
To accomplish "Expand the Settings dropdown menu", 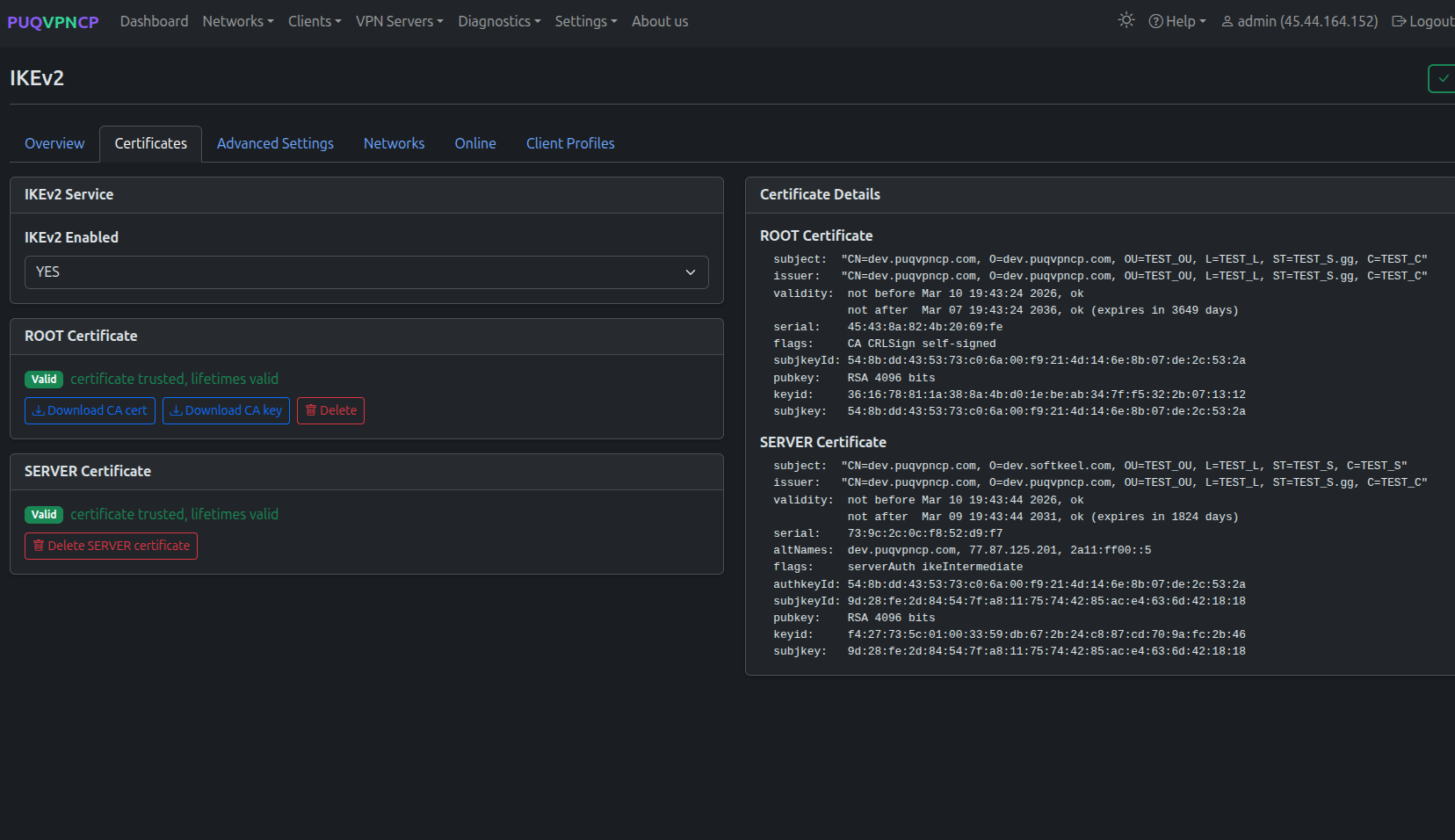I will [x=586, y=21].
